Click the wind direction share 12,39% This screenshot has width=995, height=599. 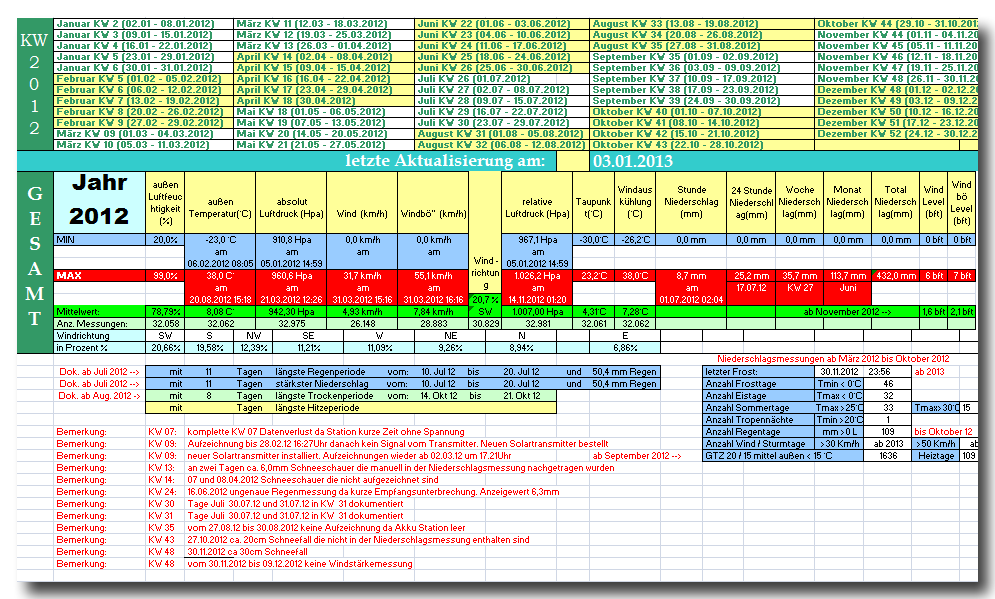[x=254, y=348]
